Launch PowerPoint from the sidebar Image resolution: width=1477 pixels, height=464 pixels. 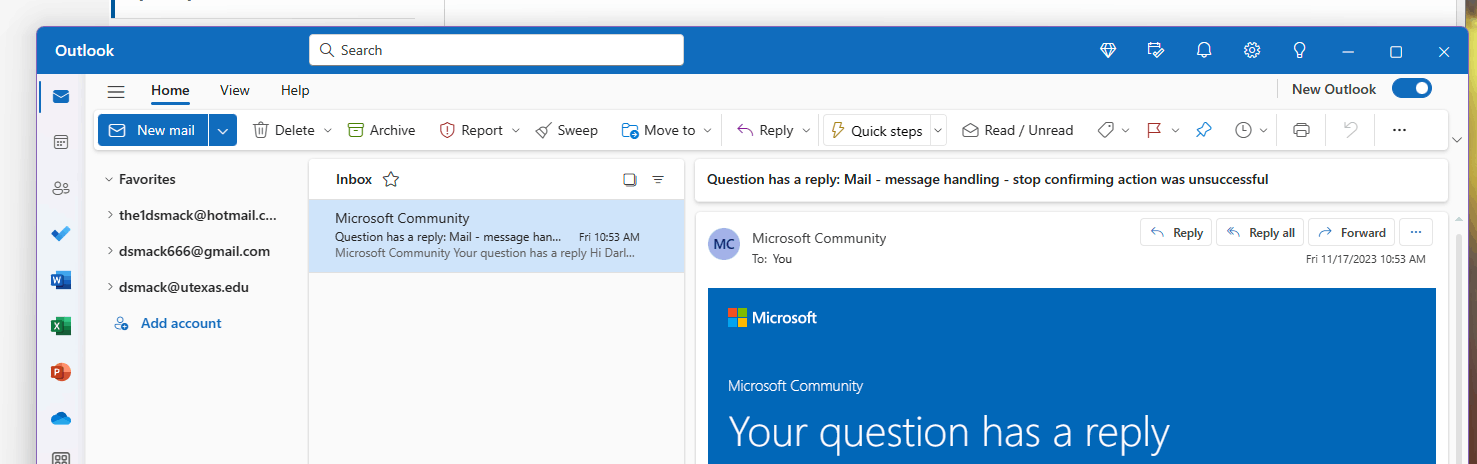pos(61,372)
